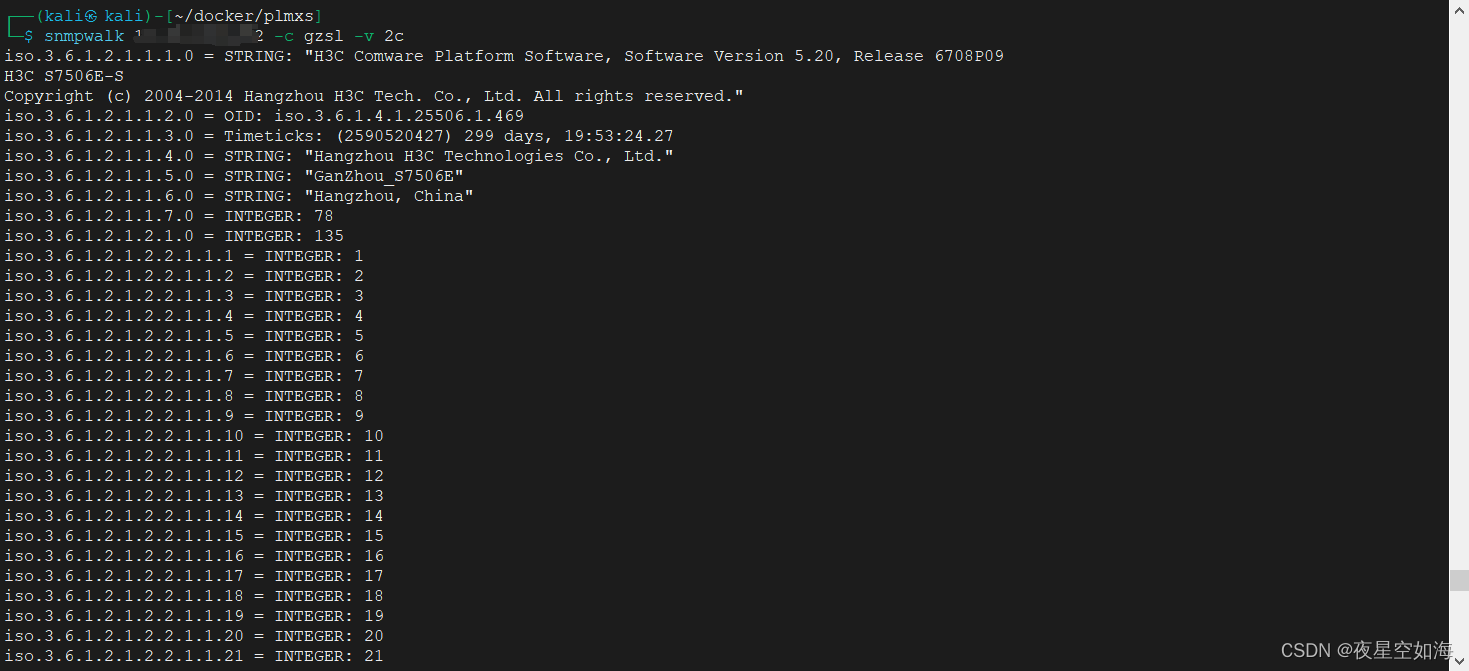Click the blurred IP address in command
The height and width of the screenshot is (671, 1469).
point(198,36)
